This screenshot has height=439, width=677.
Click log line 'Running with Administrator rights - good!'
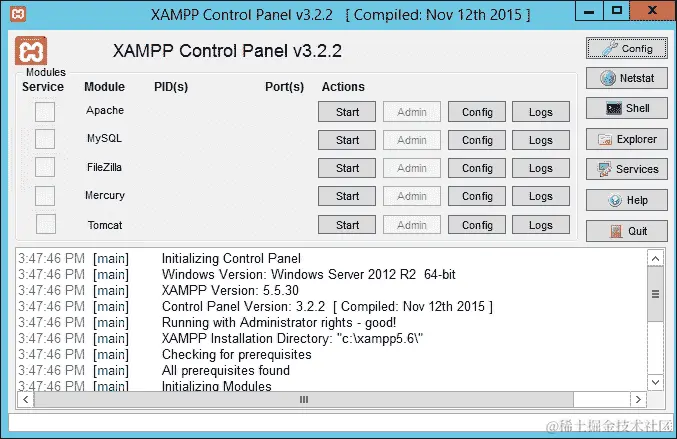click(x=279, y=322)
